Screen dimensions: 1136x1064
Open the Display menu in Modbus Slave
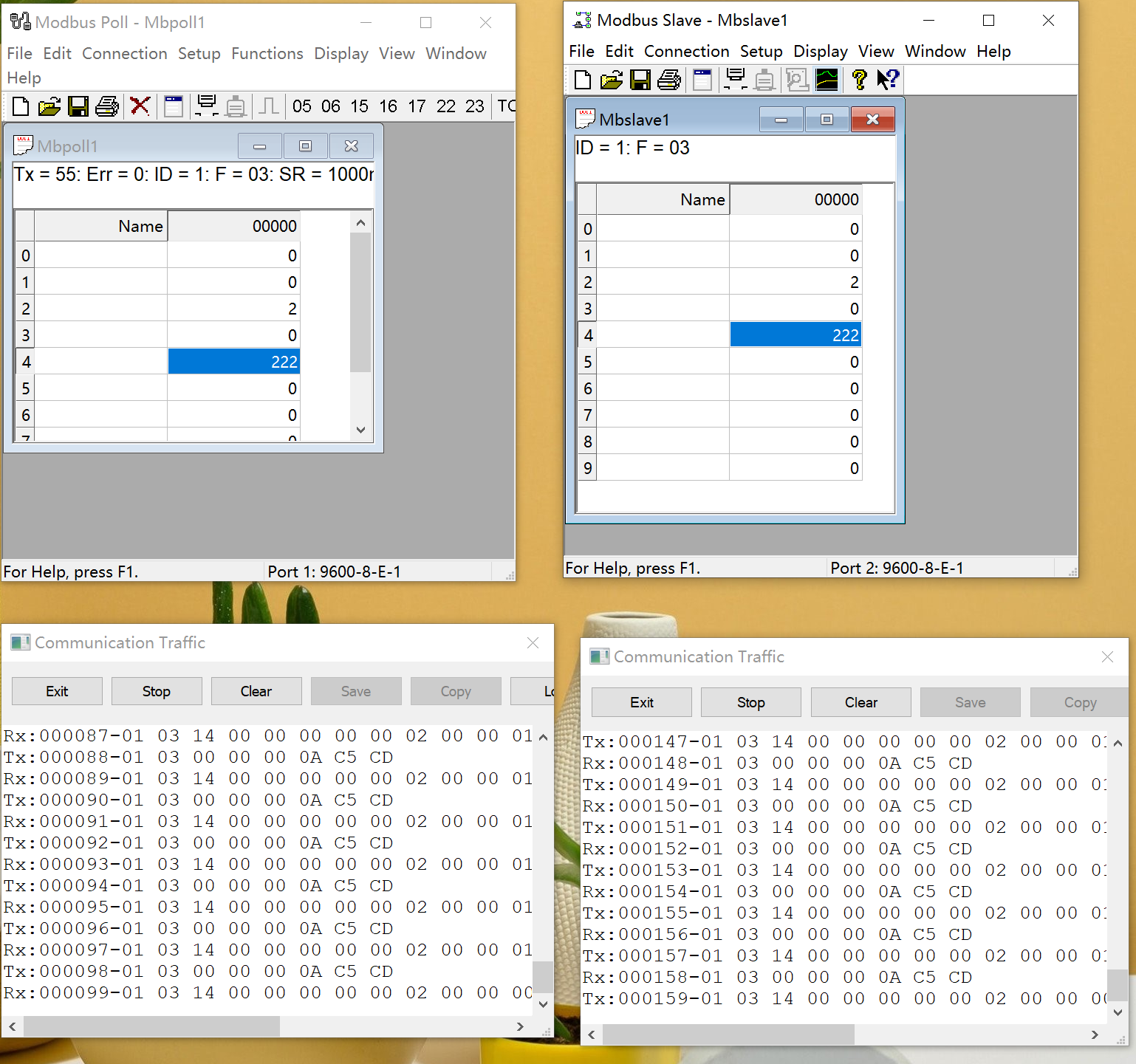pyautogui.click(x=821, y=51)
